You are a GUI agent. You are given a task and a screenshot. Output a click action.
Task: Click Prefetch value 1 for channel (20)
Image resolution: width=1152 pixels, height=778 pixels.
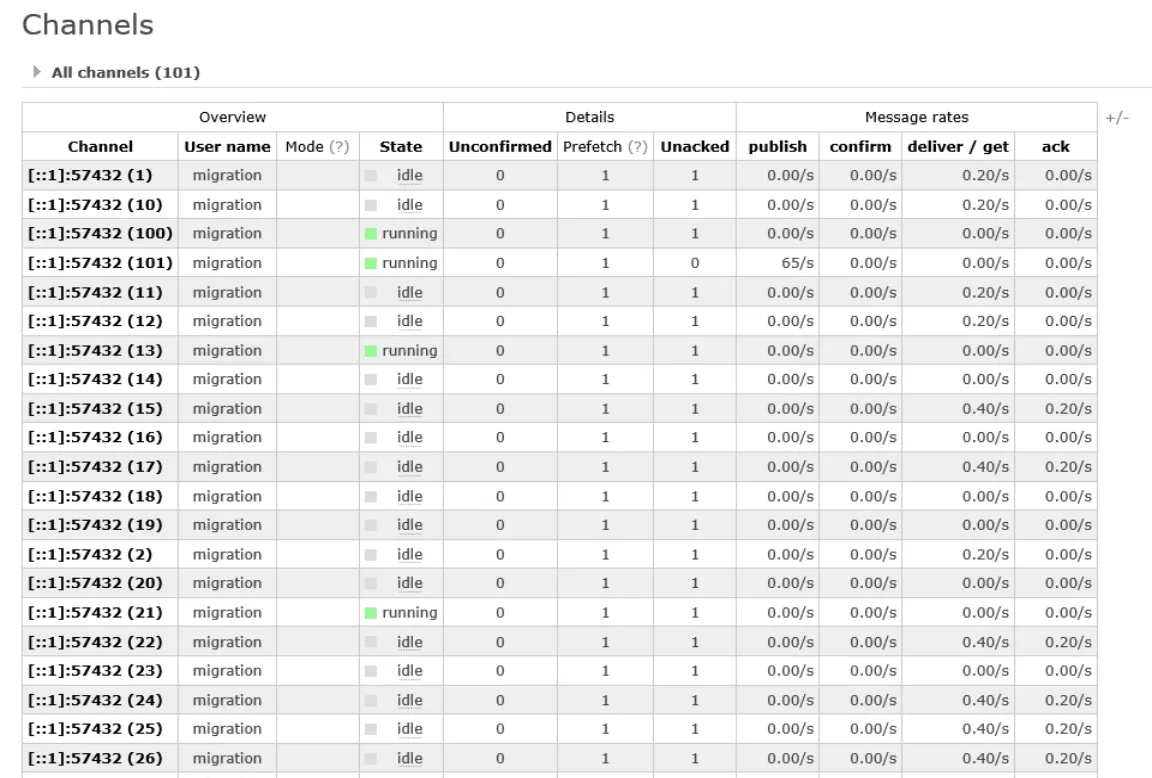(x=605, y=583)
